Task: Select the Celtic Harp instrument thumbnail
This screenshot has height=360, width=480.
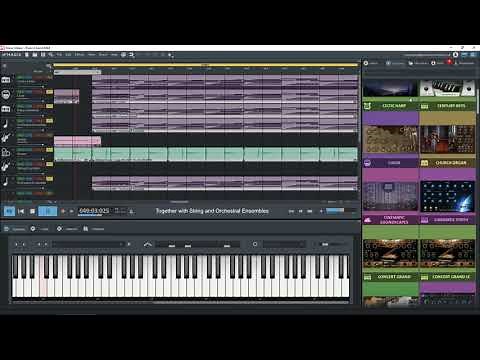Action: (x=390, y=88)
